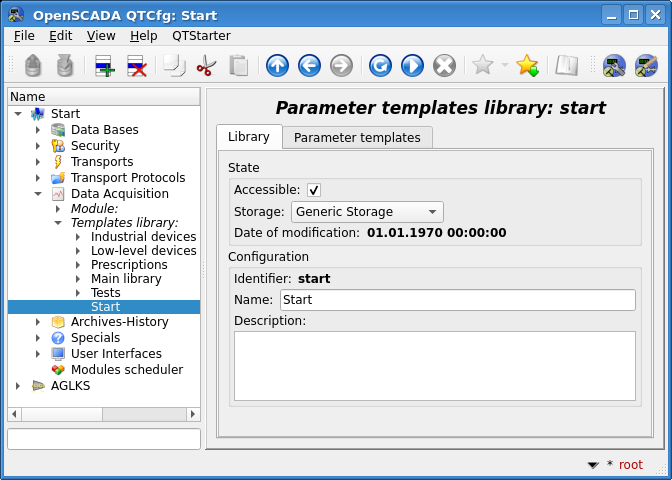Refresh the current page via reload icon
This screenshot has width=672, height=480.
pos(380,66)
